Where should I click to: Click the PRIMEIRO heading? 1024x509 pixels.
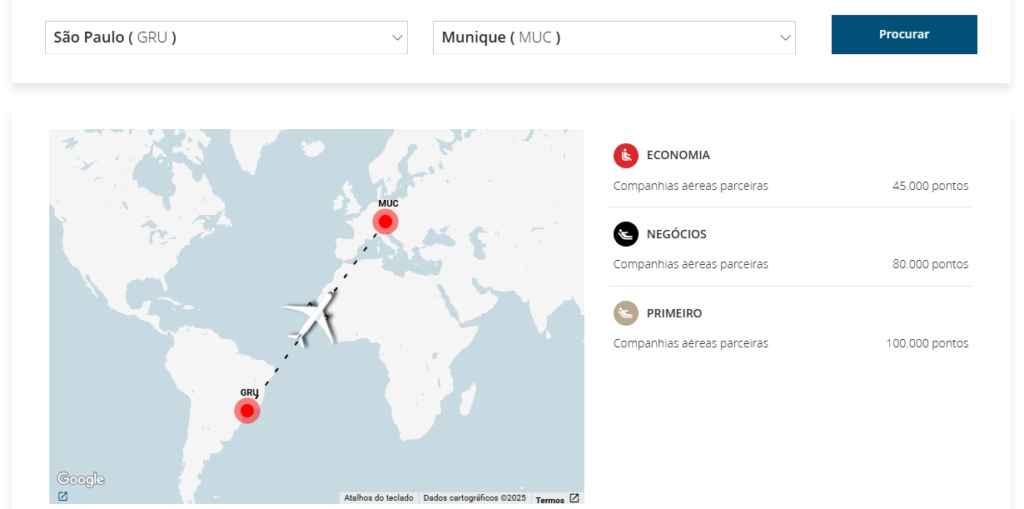[674, 313]
